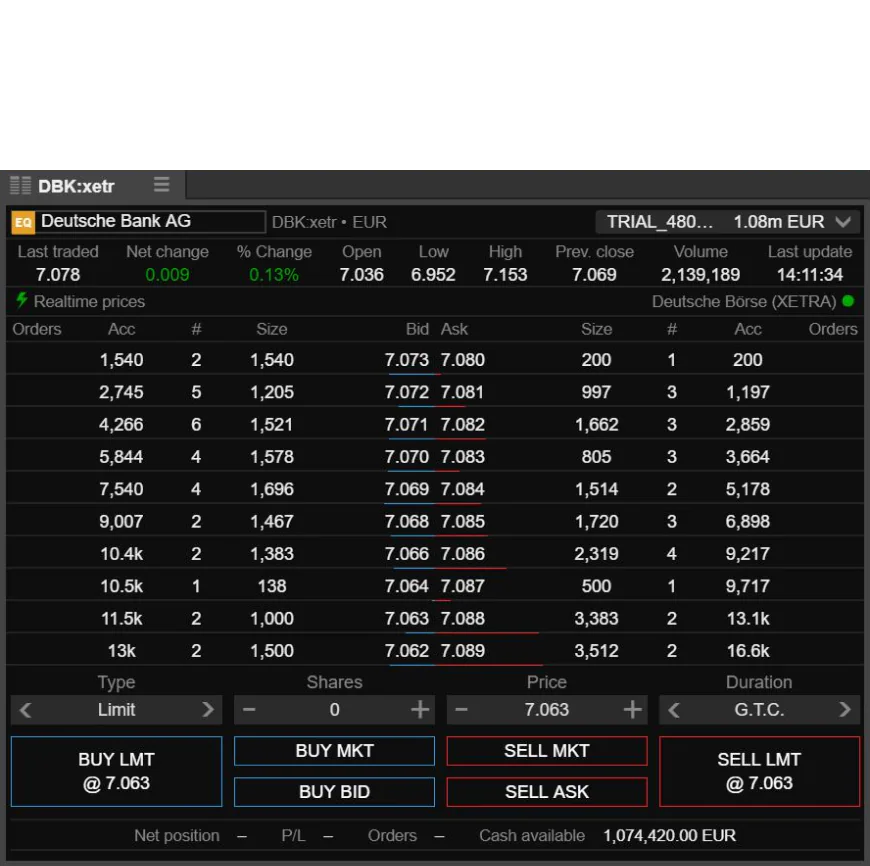This screenshot has height=866, width=870.
Task: Select bid price 7.068
Action: (407, 521)
